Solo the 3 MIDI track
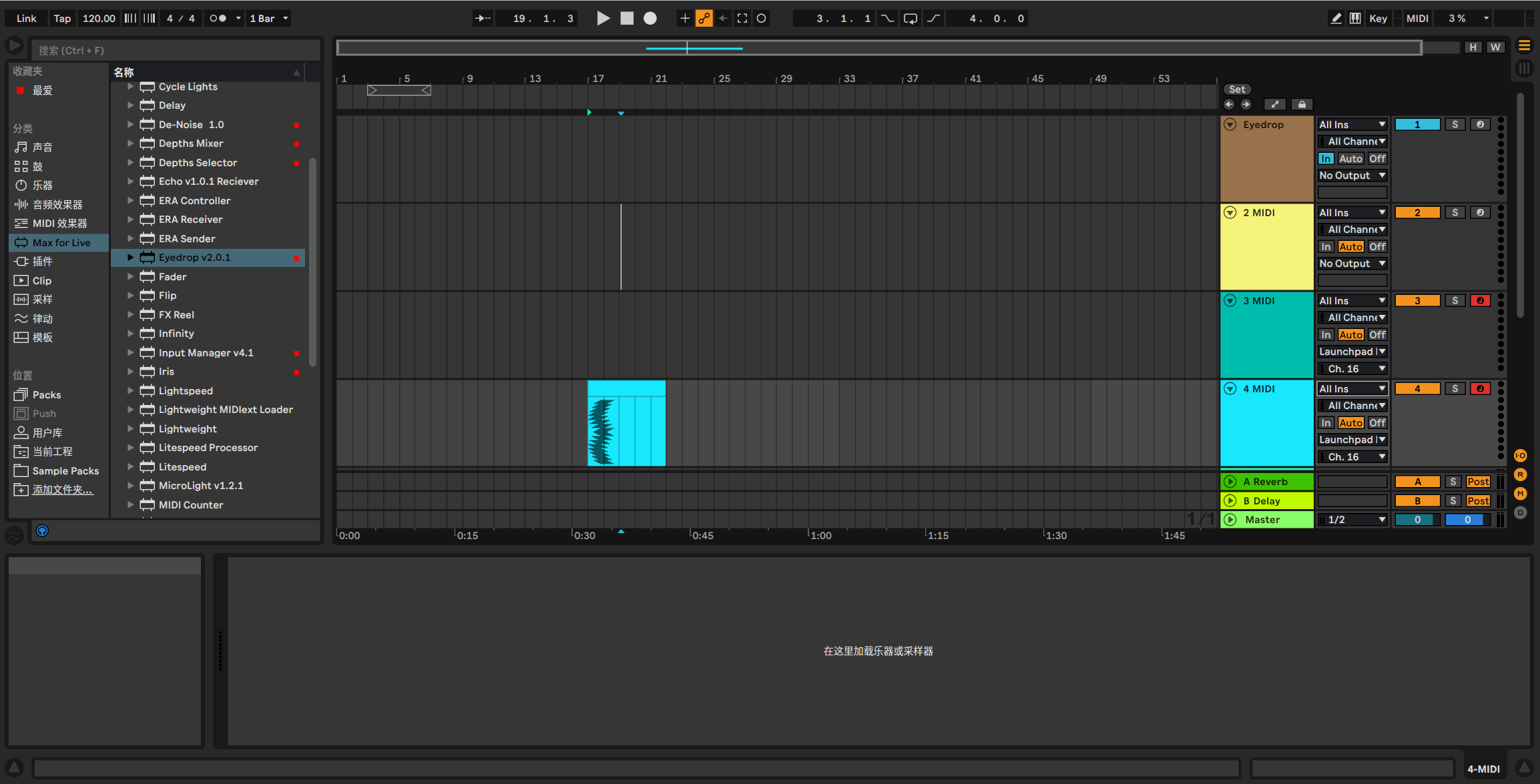This screenshot has height=784, width=1540. 1455,300
